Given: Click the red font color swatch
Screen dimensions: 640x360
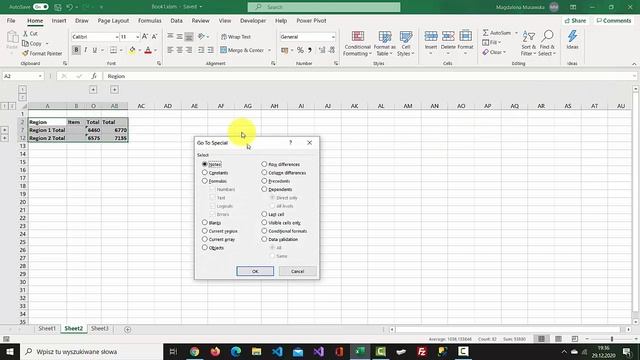Looking at the screenshot, I should (148, 50).
